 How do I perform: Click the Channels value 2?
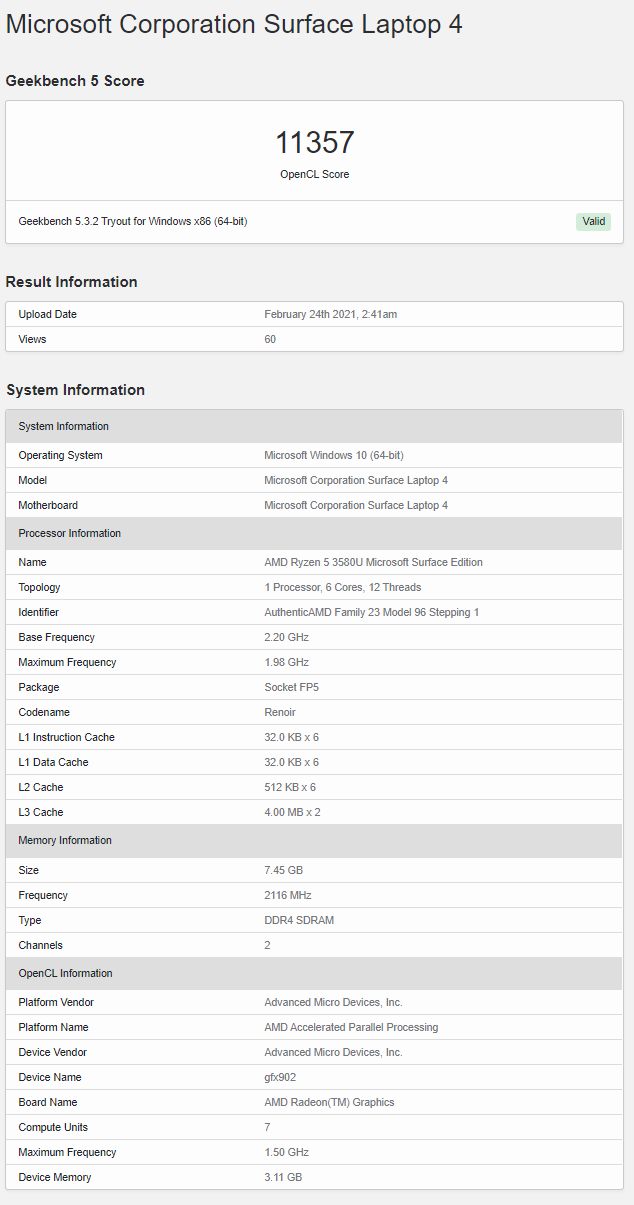pyautogui.click(x=268, y=945)
